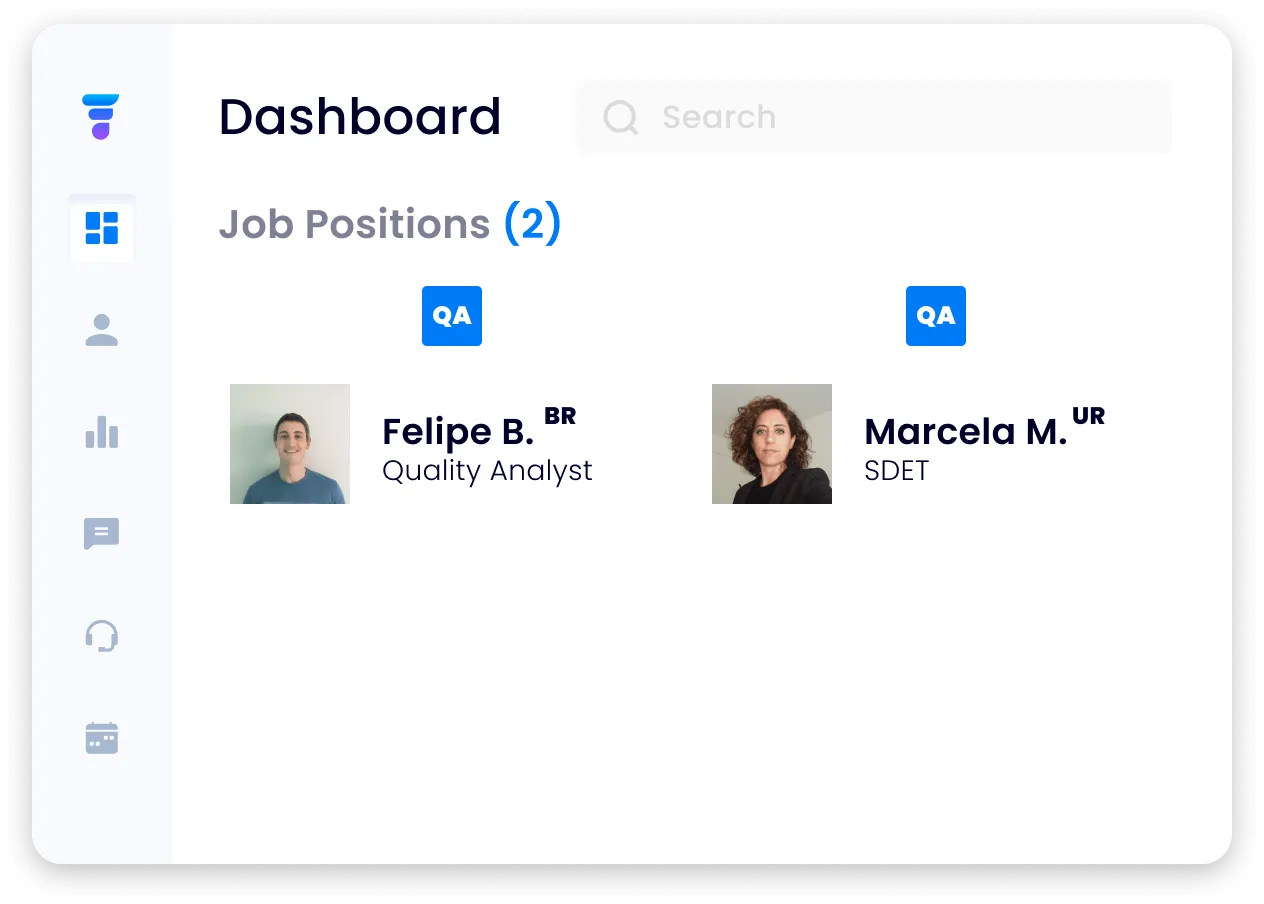Click the BR country tag next to Felipe
Screen dimensions: 1264x904
[561, 416]
